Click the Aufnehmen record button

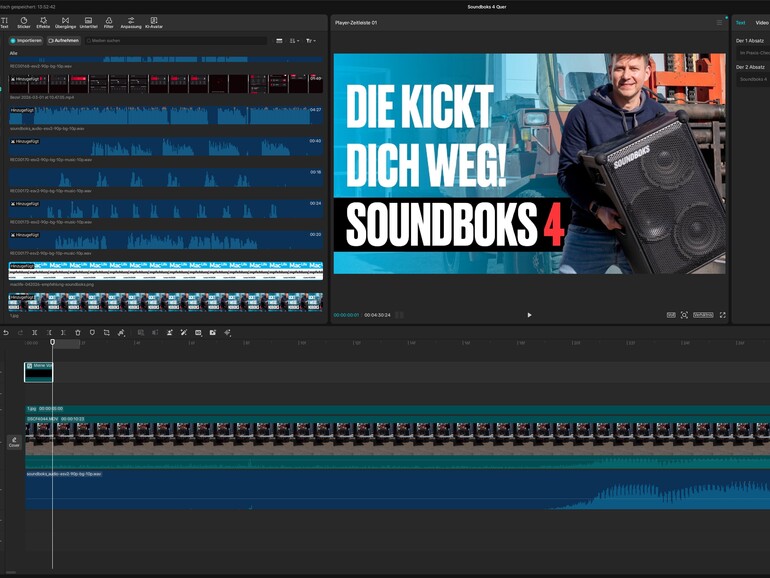coord(64,41)
